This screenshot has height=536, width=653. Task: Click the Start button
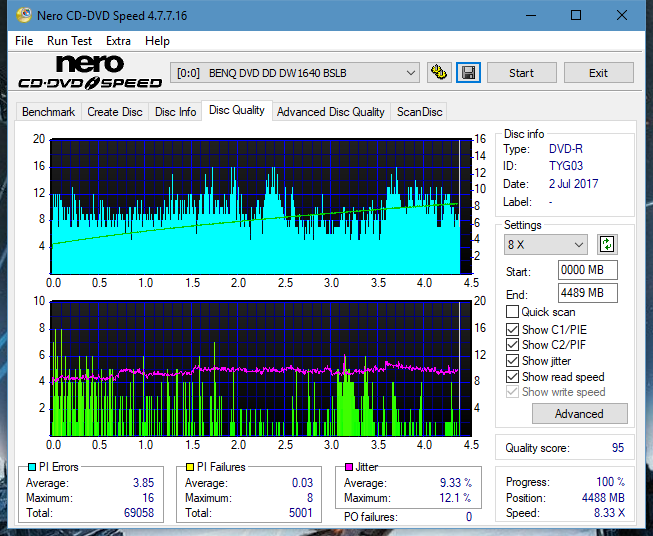521,73
